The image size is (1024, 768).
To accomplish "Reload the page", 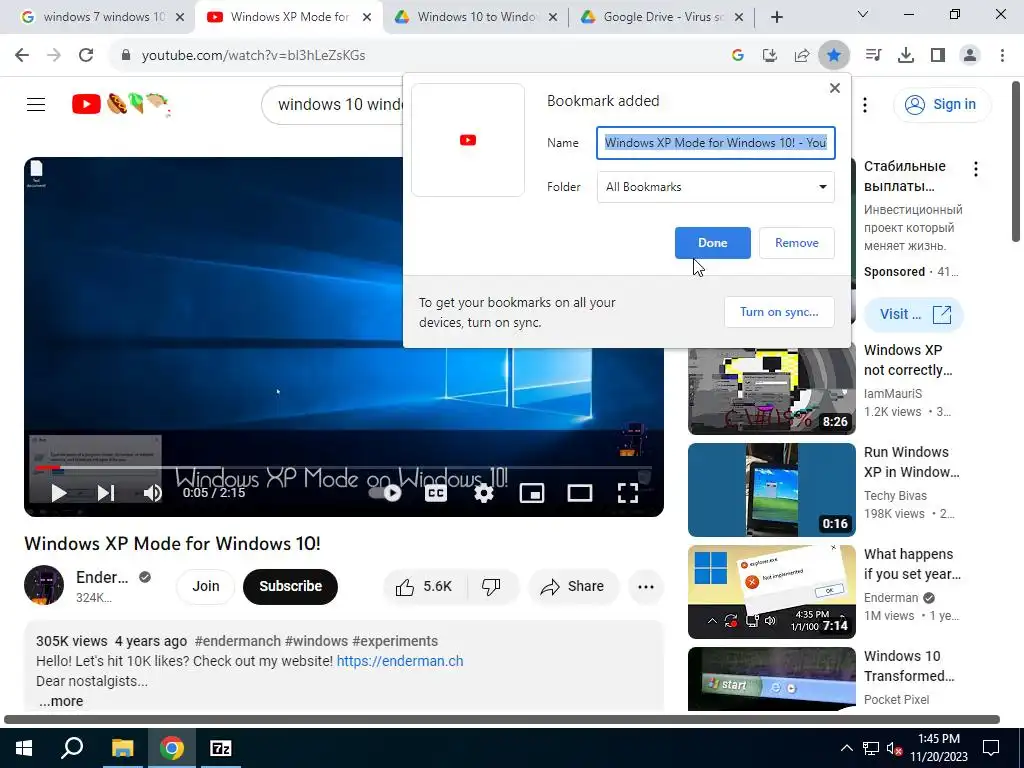I will [86, 56].
